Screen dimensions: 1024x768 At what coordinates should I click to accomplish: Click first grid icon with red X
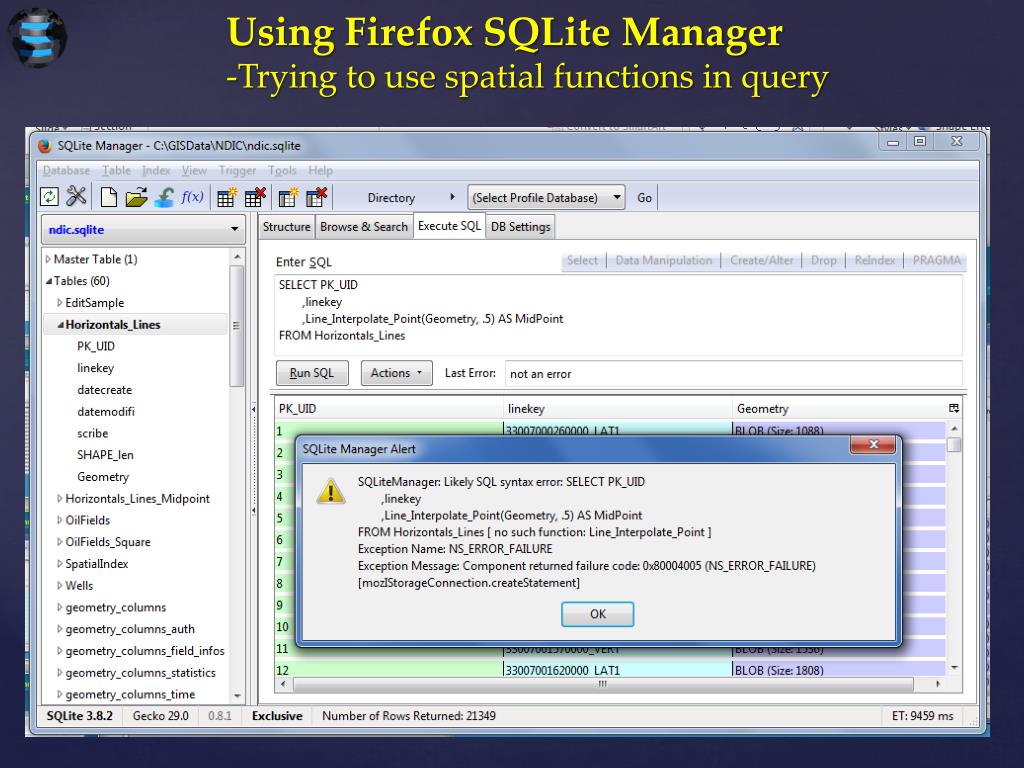coord(255,197)
